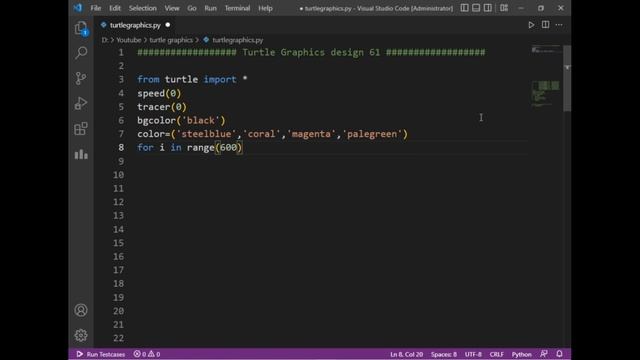
Task: Click line number 12 in the gutter
Action: click(118, 202)
